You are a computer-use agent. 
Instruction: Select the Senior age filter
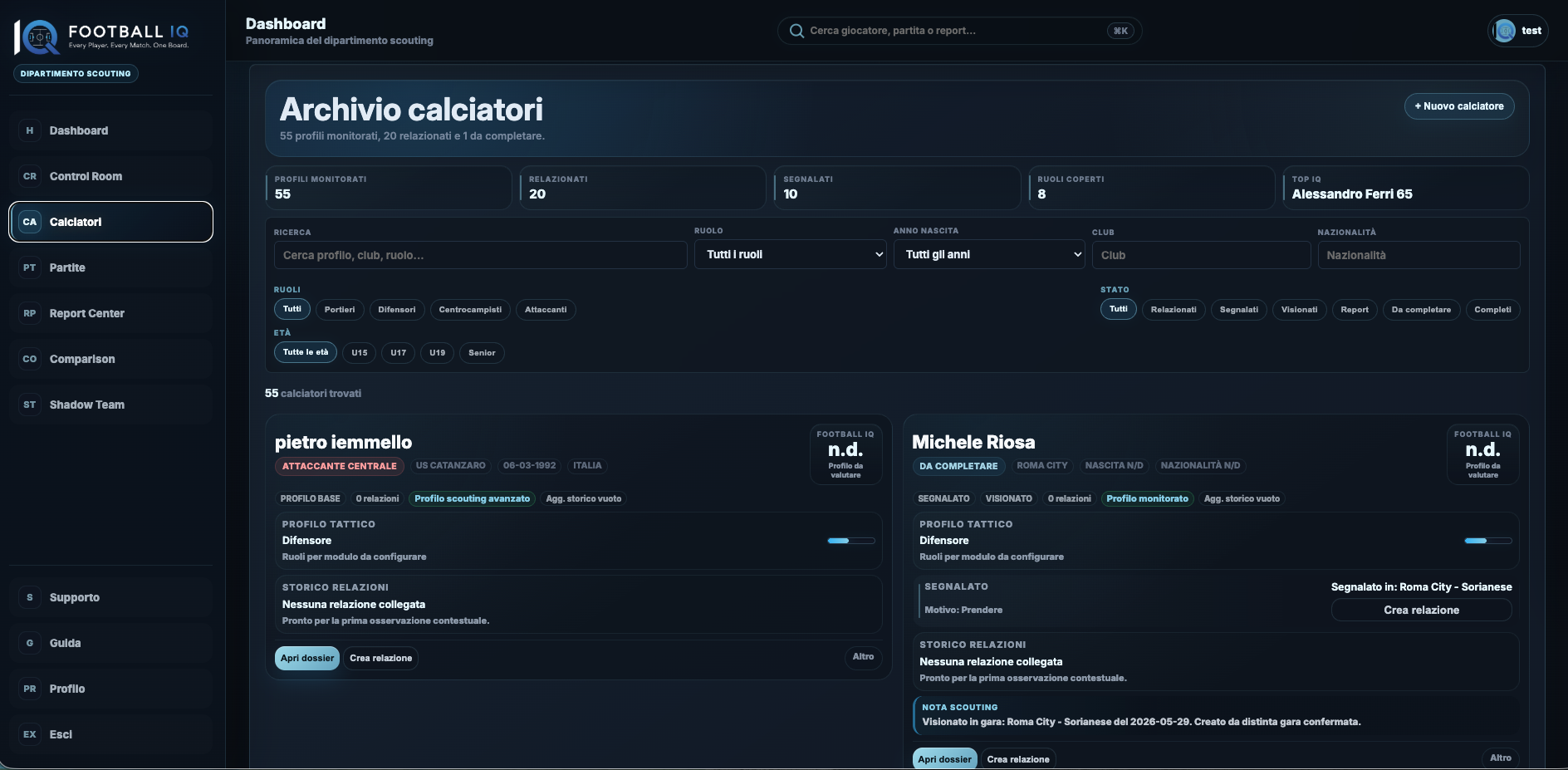[482, 353]
